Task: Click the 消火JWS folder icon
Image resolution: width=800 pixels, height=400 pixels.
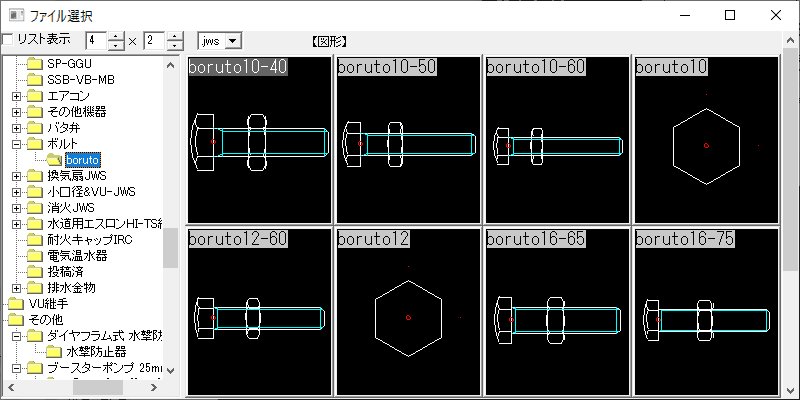Action: pyautogui.click(x=35, y=208)
